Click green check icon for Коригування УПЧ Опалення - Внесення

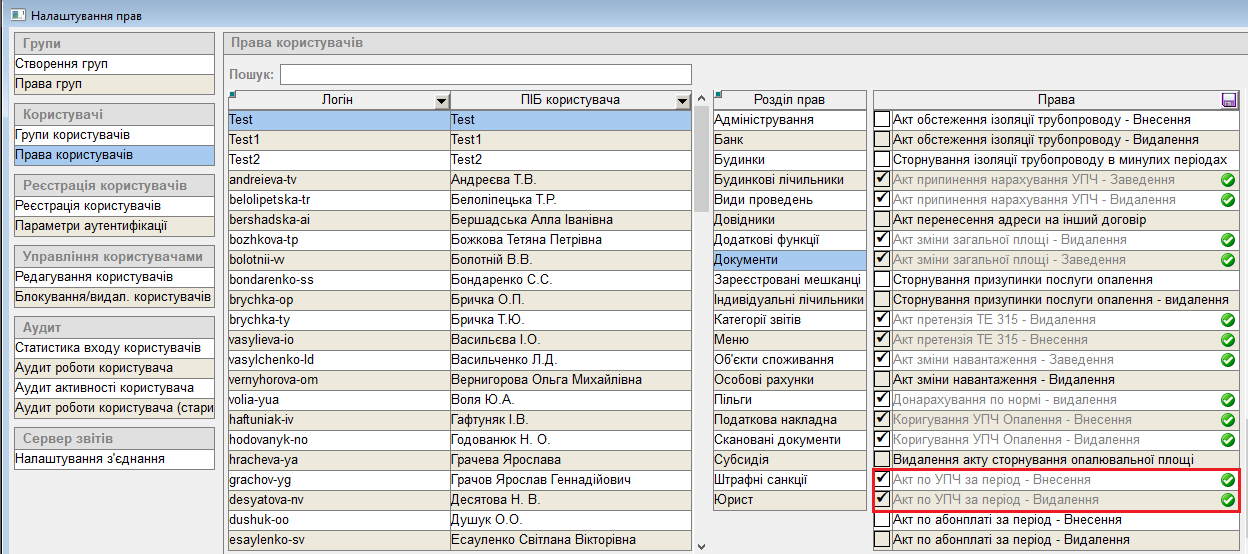point(1227,420)
